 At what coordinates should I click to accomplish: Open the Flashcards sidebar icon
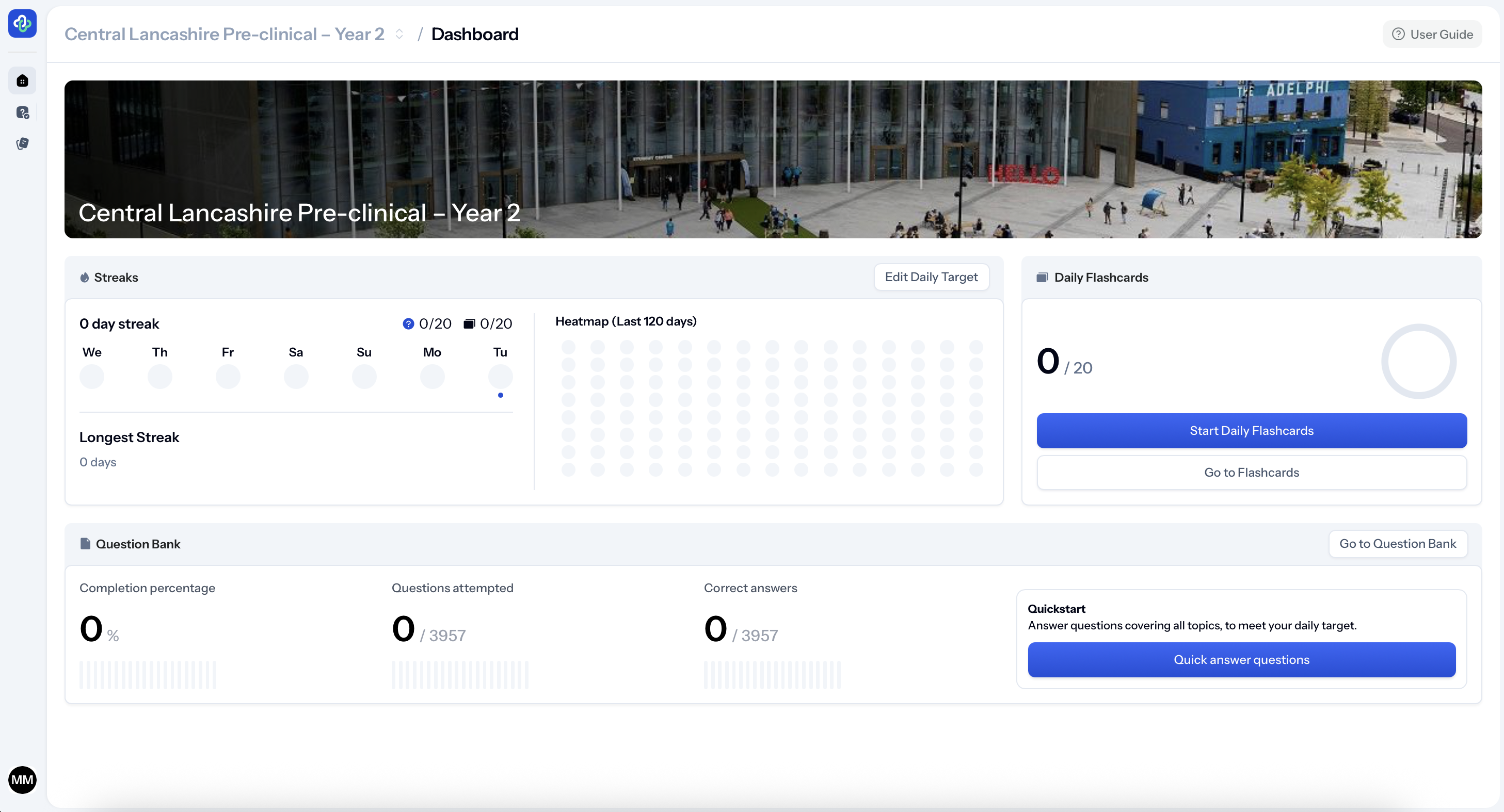(x=22, y=143)
